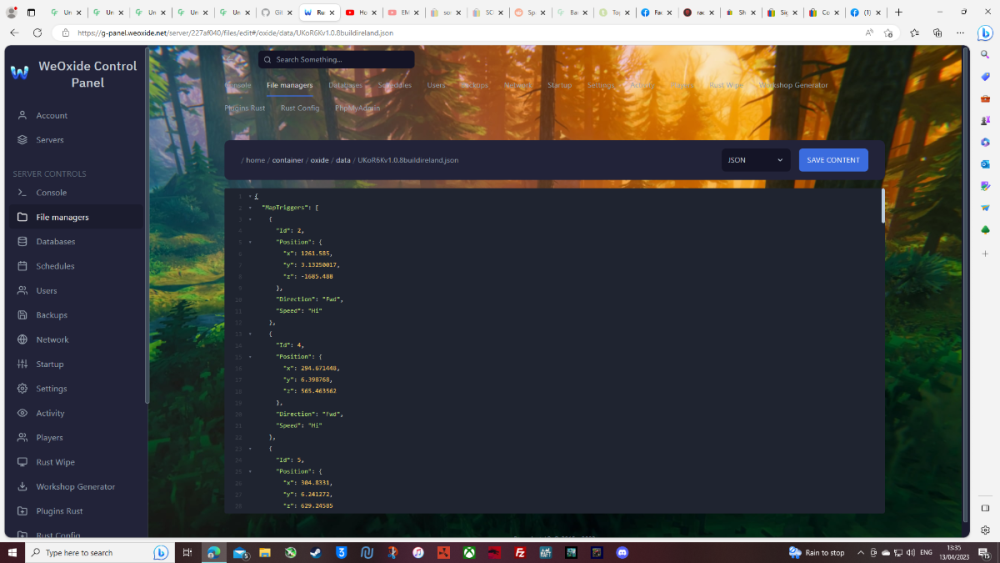The height and width of the screenshot is (563, 1000).
Task: Switch to the top Console tab
Action: coord(238,85)
